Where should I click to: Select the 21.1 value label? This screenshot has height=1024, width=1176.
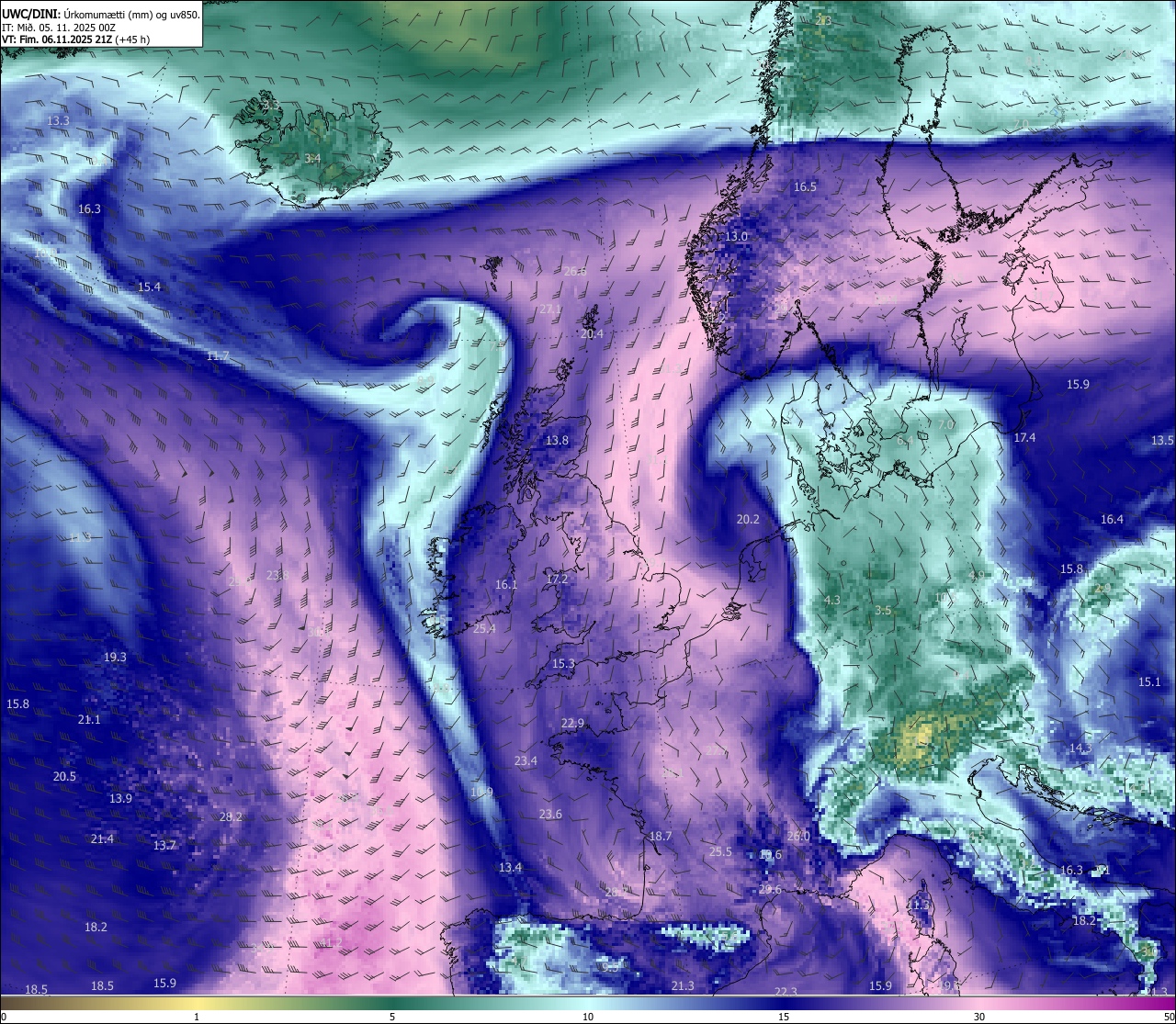click(x=89, y=720)
